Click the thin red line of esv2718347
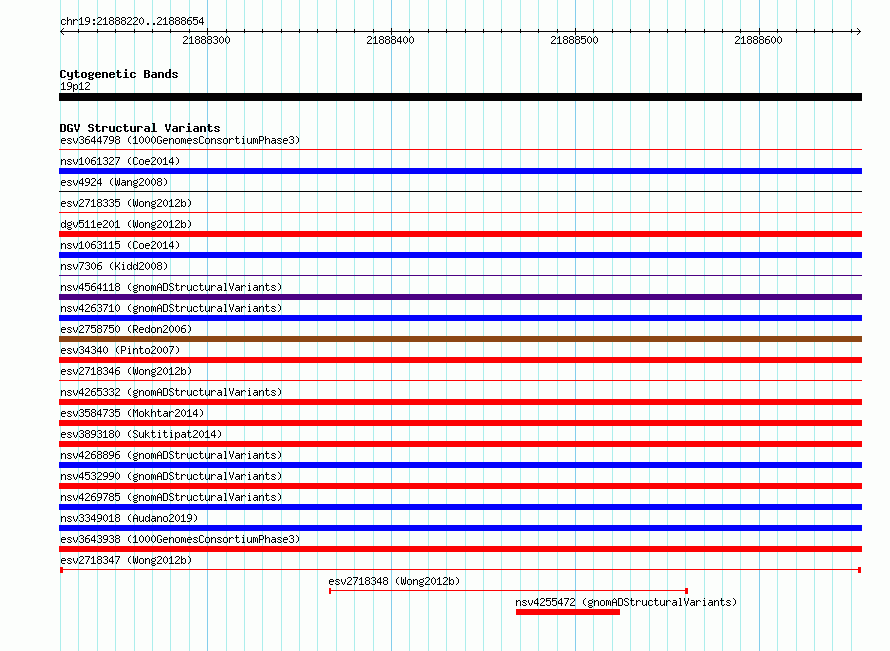The height and width of the screenshot is (651, 890). pyautogui.click(x=460, y=570)
